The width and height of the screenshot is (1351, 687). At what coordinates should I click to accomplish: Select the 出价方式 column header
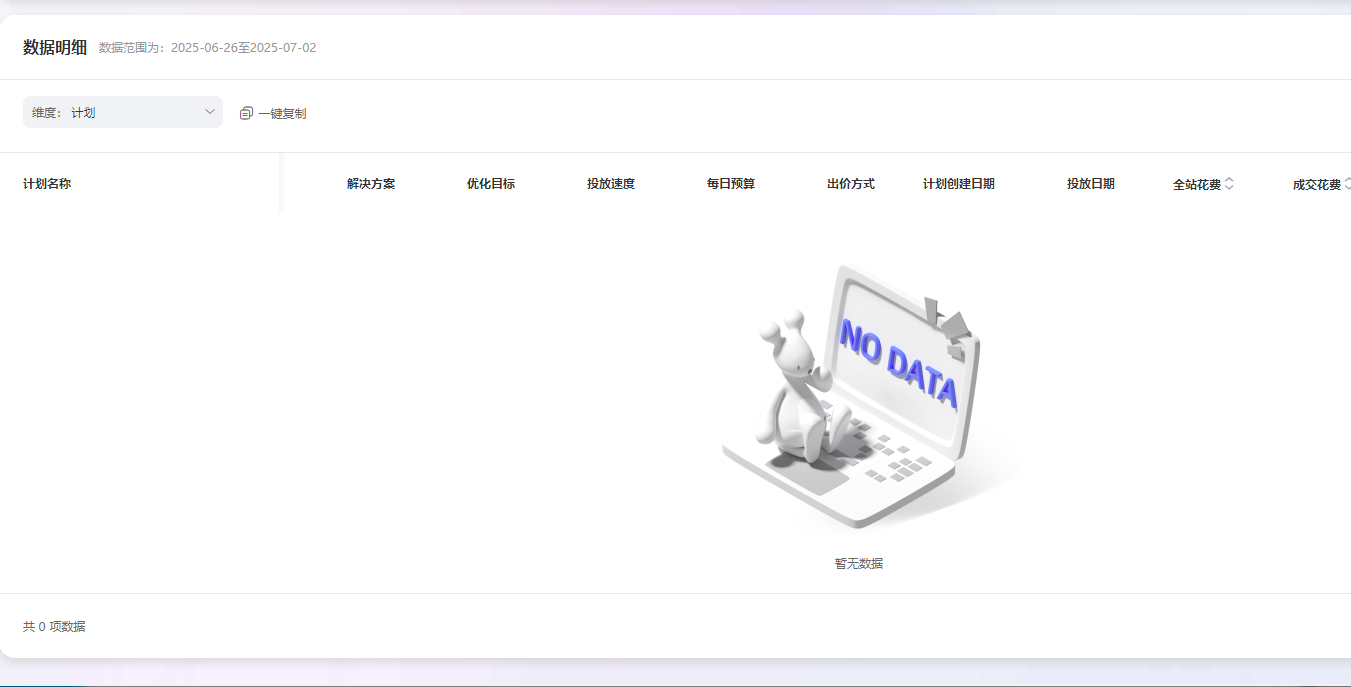(851, 184)
